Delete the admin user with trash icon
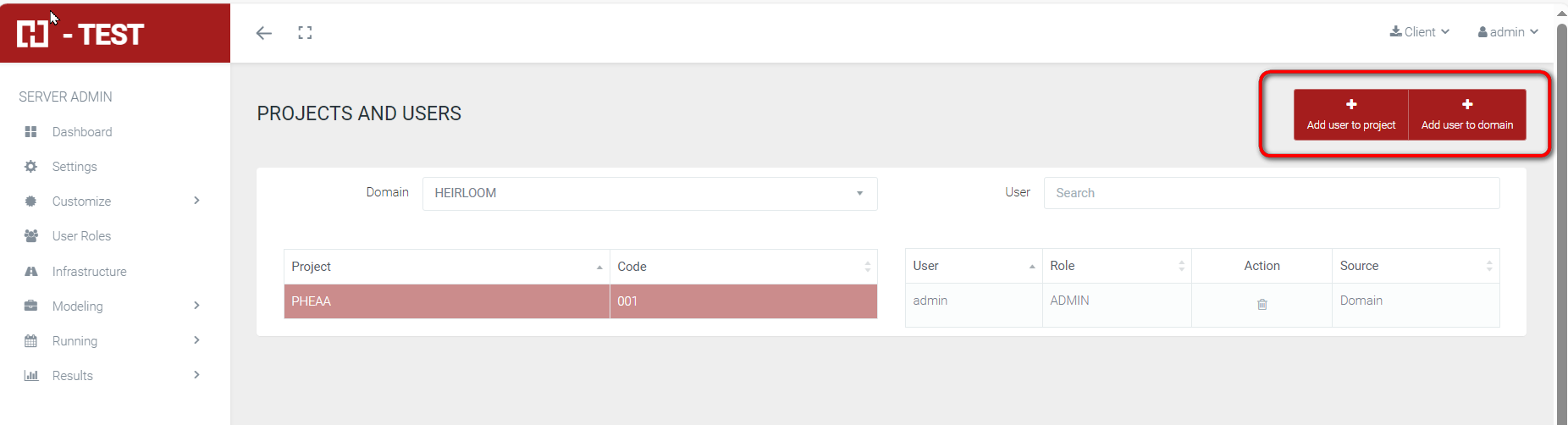 click(1262, 305)
